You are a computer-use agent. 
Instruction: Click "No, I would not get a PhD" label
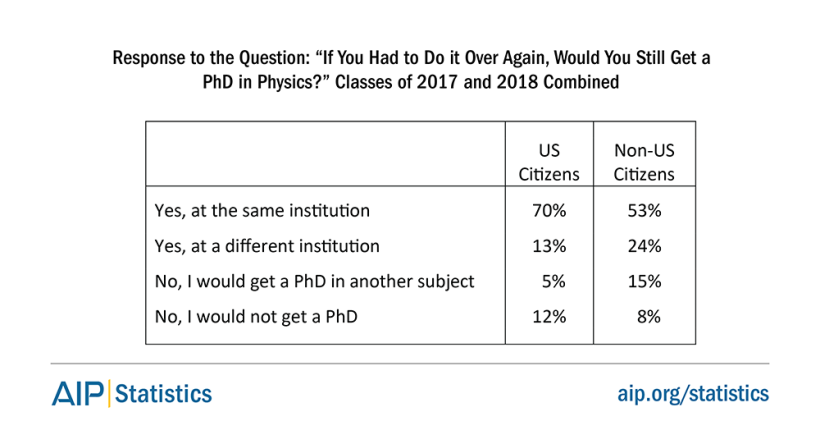click(256, 317)
